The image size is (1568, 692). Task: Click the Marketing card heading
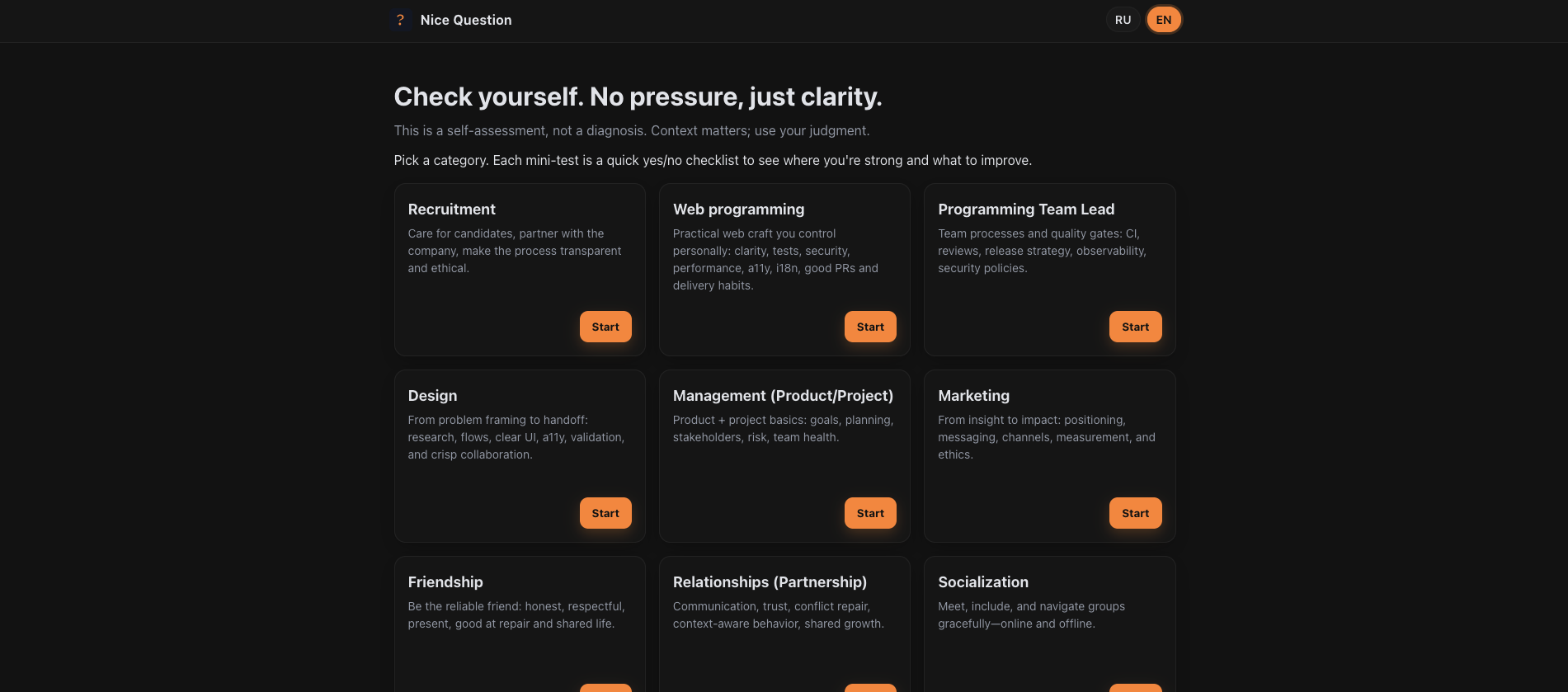pyautogui.click(x=973, y=396)
